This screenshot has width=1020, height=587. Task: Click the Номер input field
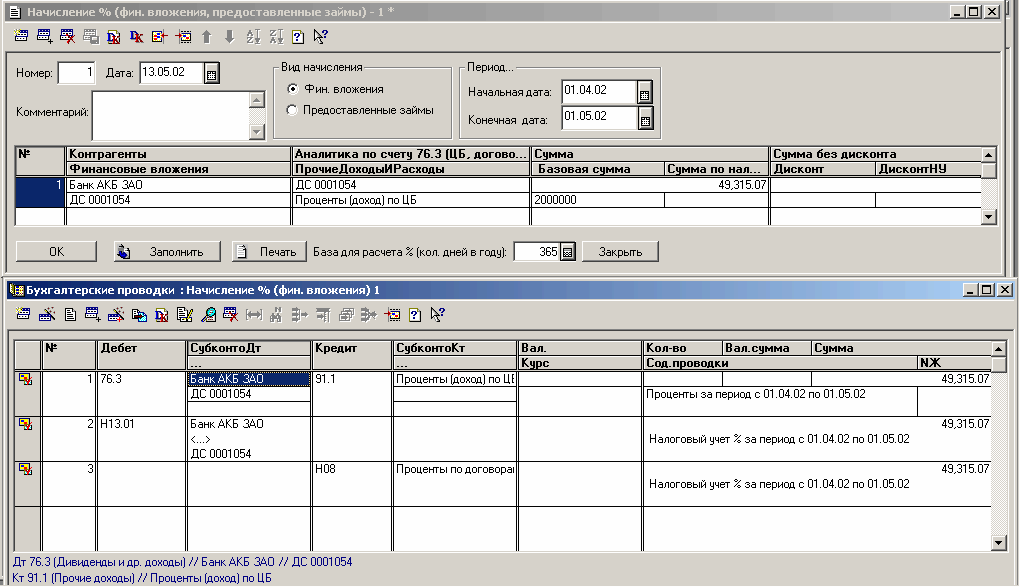click(76, 73)
